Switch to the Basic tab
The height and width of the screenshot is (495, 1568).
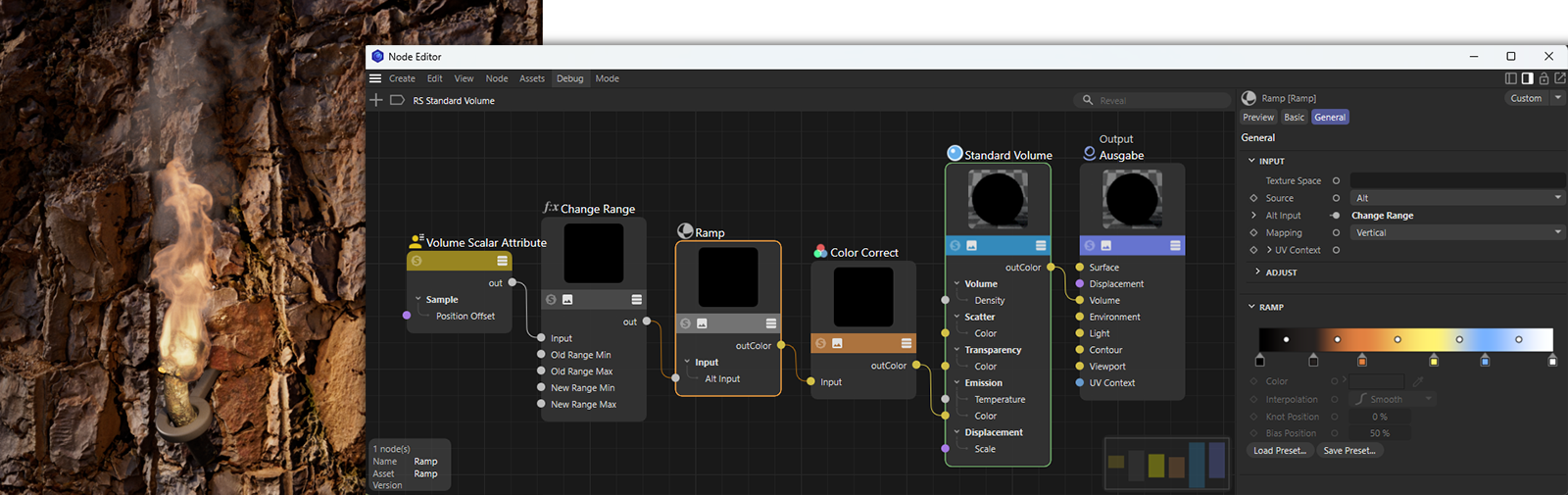1295,117
